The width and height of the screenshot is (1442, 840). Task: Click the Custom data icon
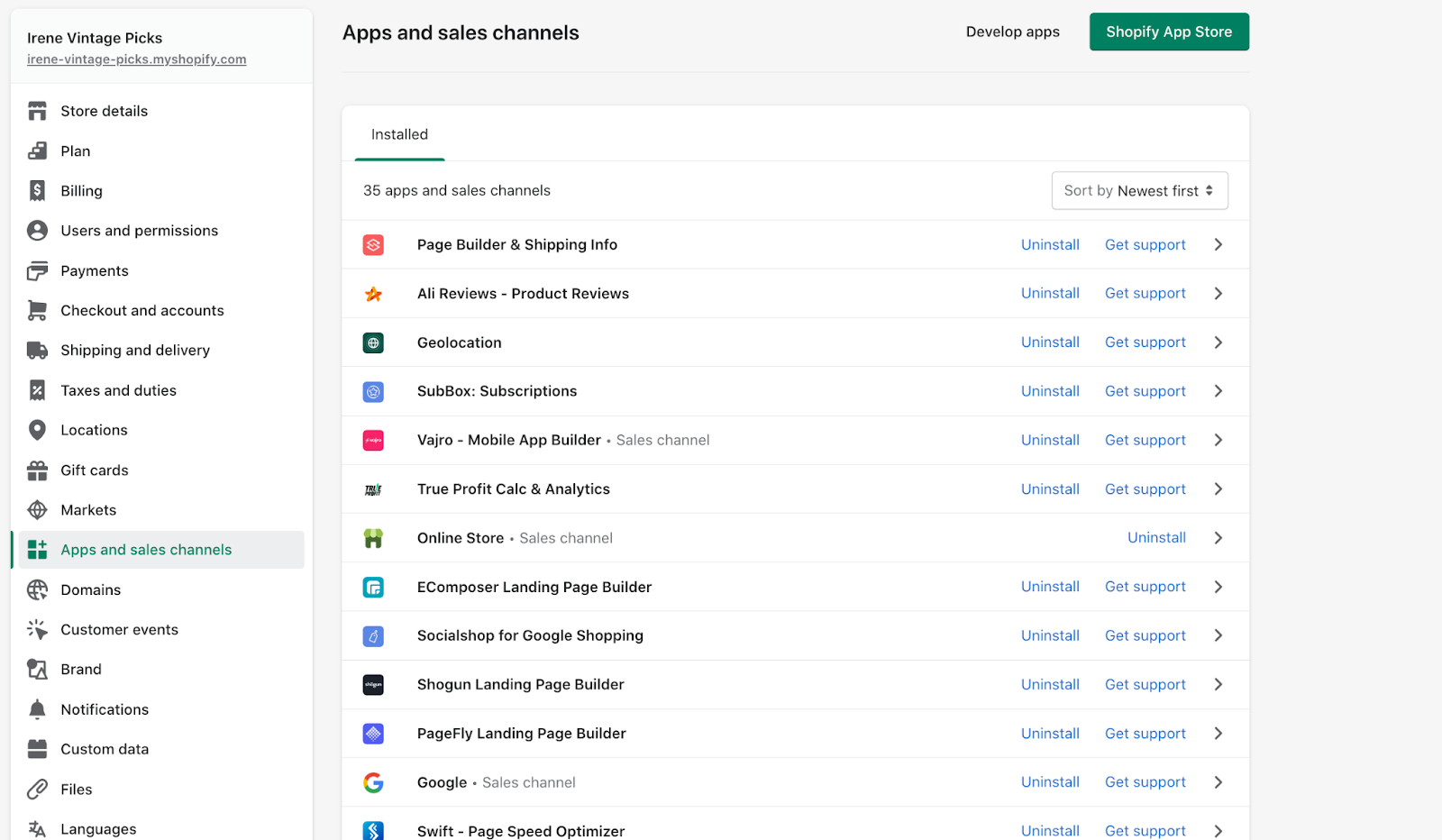(x=37, y=749)
